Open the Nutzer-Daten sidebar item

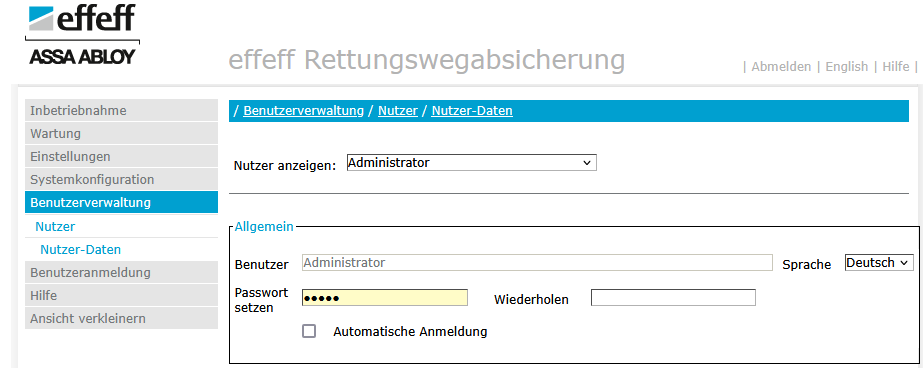[x=81, y=250]
